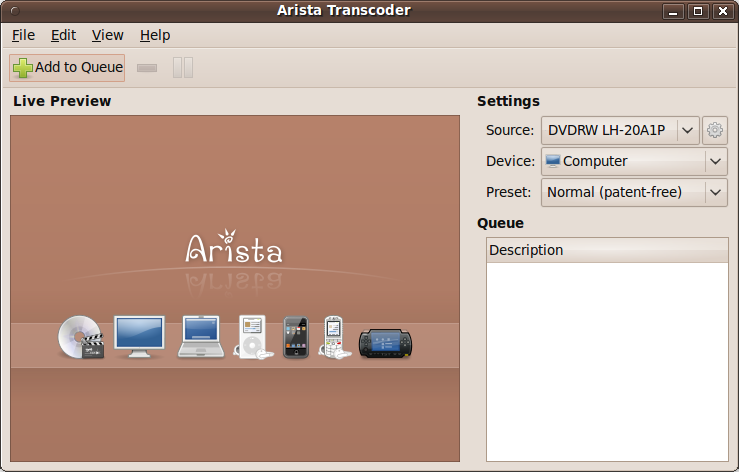Minimize the Arista Transcoder window
This screenshot has width=739, height=472.
tap(673, 11)
